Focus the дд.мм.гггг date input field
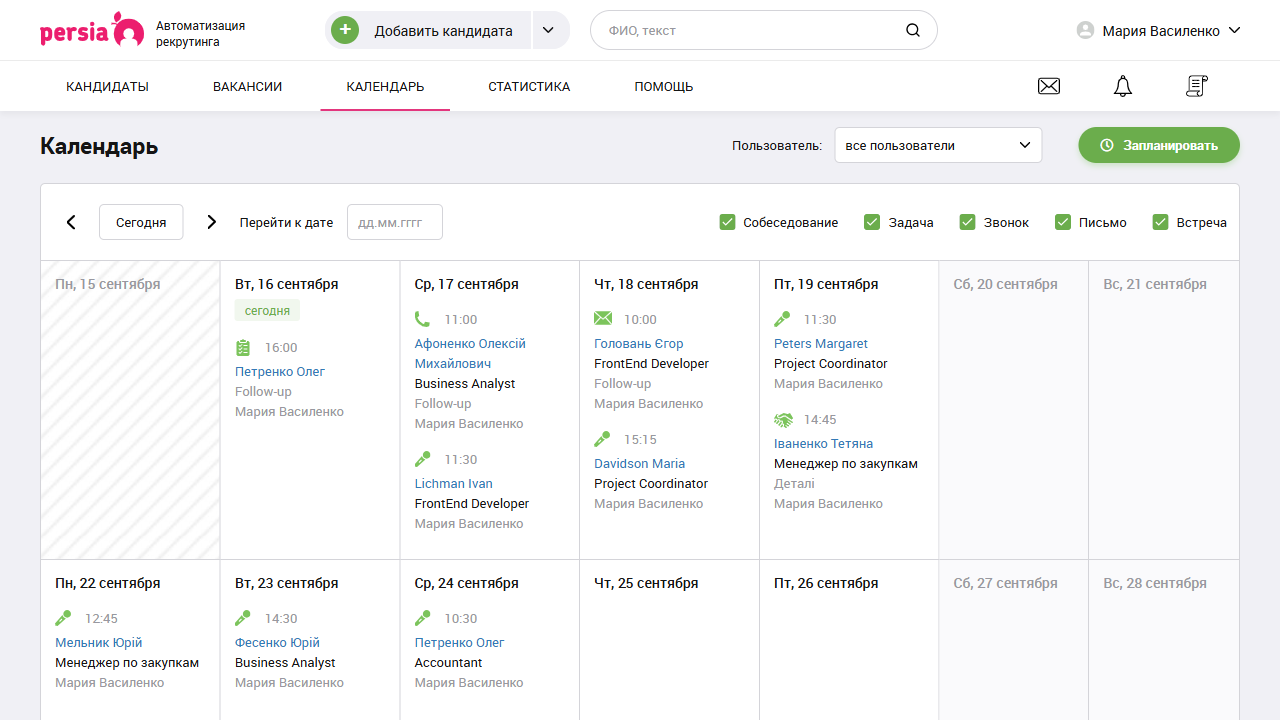The image size is (1280, 720). tap(394, 222)
